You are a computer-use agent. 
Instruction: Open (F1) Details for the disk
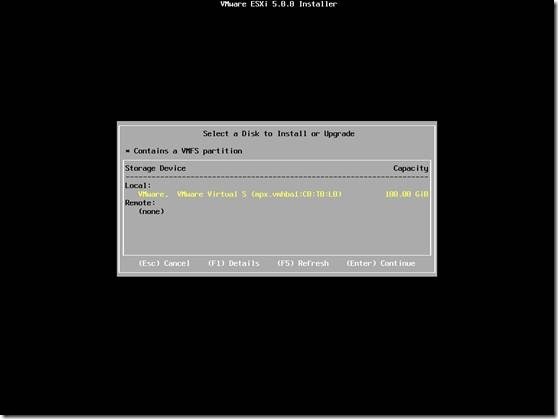click(x=233, y=263)
